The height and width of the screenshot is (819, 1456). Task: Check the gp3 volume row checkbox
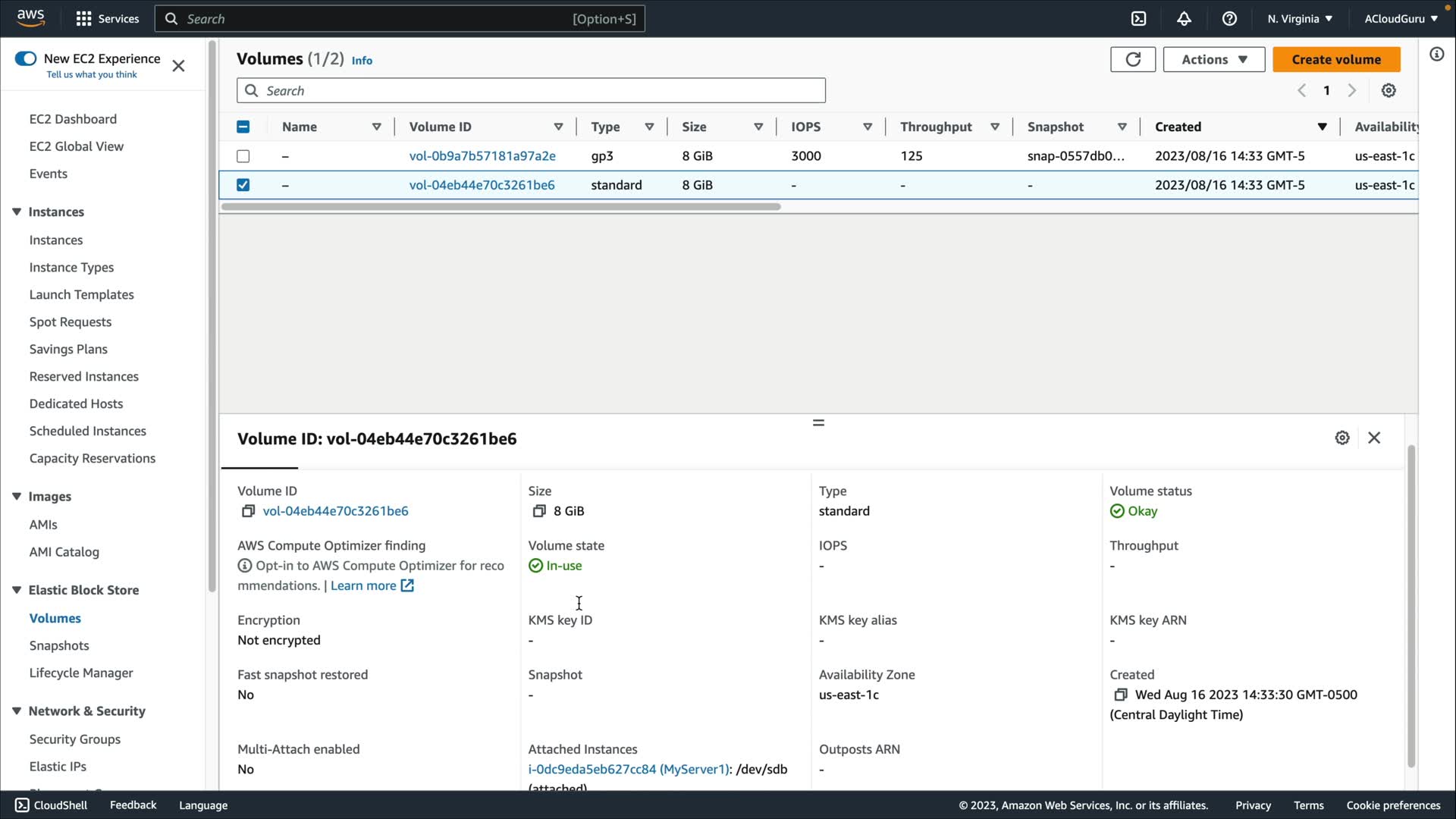[243, 156]
